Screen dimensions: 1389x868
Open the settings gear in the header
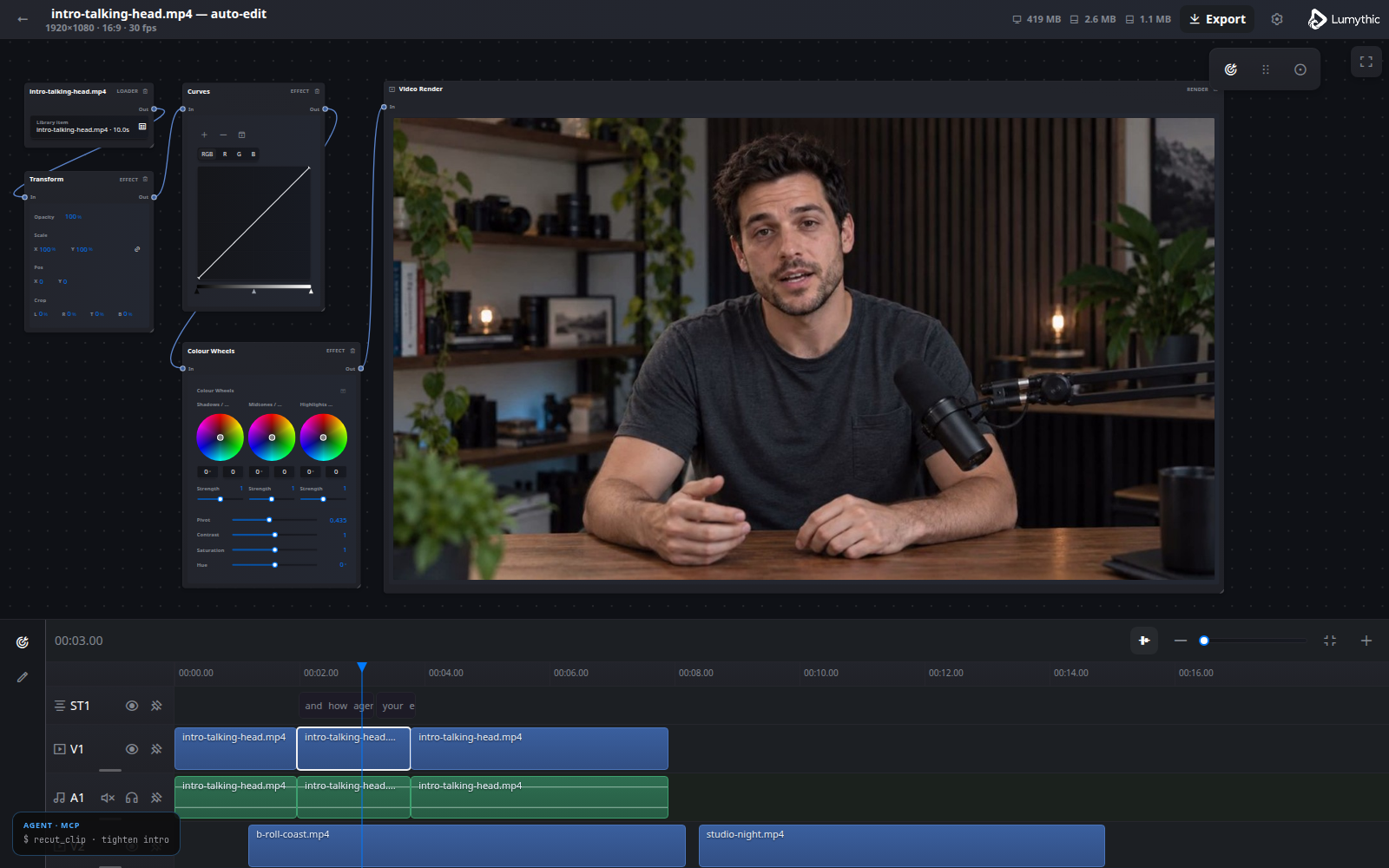(x=1277, y=19)
